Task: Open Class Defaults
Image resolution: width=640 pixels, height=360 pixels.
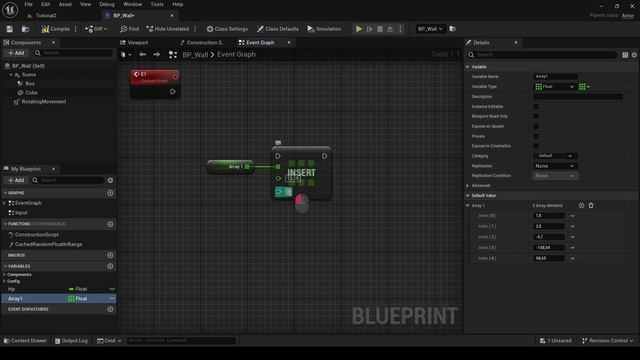Action: coord(278,29)
